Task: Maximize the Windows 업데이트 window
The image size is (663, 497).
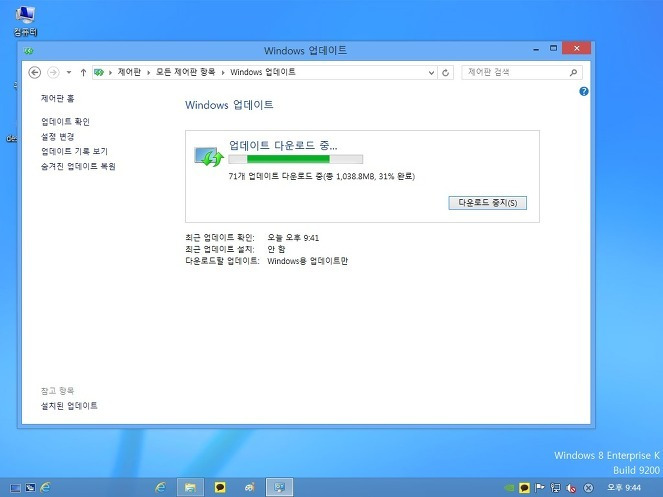Action: [x=553, y=49]
